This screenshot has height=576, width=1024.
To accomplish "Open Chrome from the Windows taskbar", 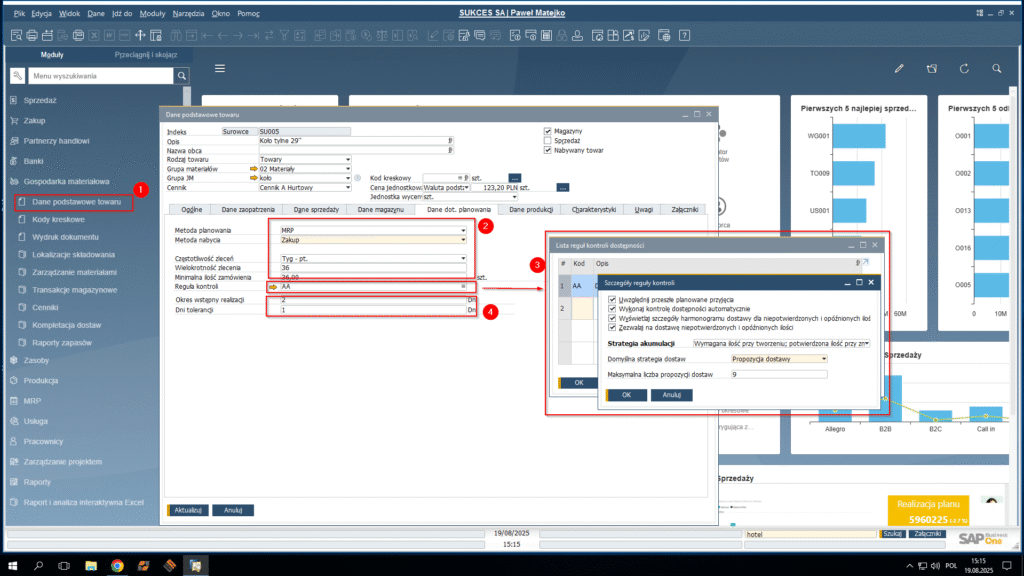I will pyautogui.click(x=117, y=566).
